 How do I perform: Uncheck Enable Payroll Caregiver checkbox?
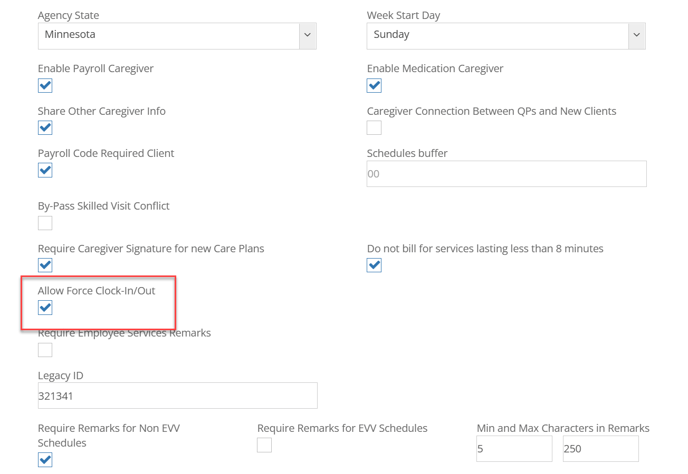coord(45,85)
